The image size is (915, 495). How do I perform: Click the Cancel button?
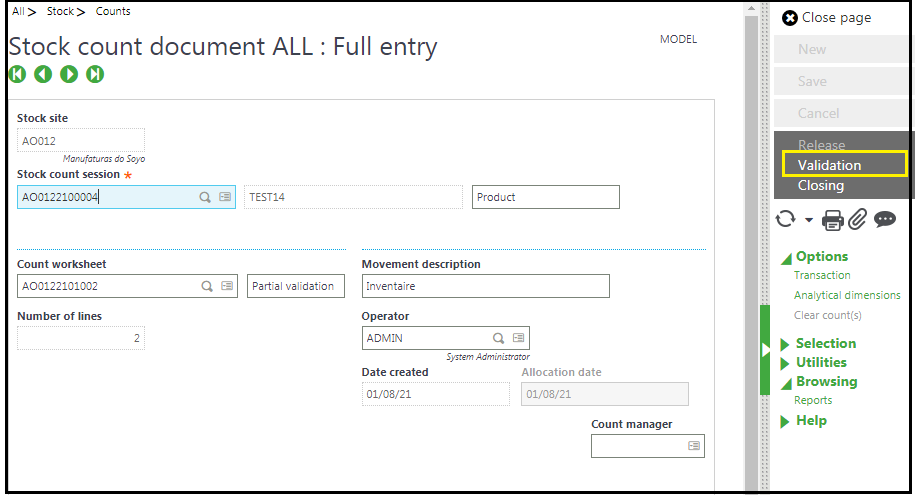click(x=840, y=113)
